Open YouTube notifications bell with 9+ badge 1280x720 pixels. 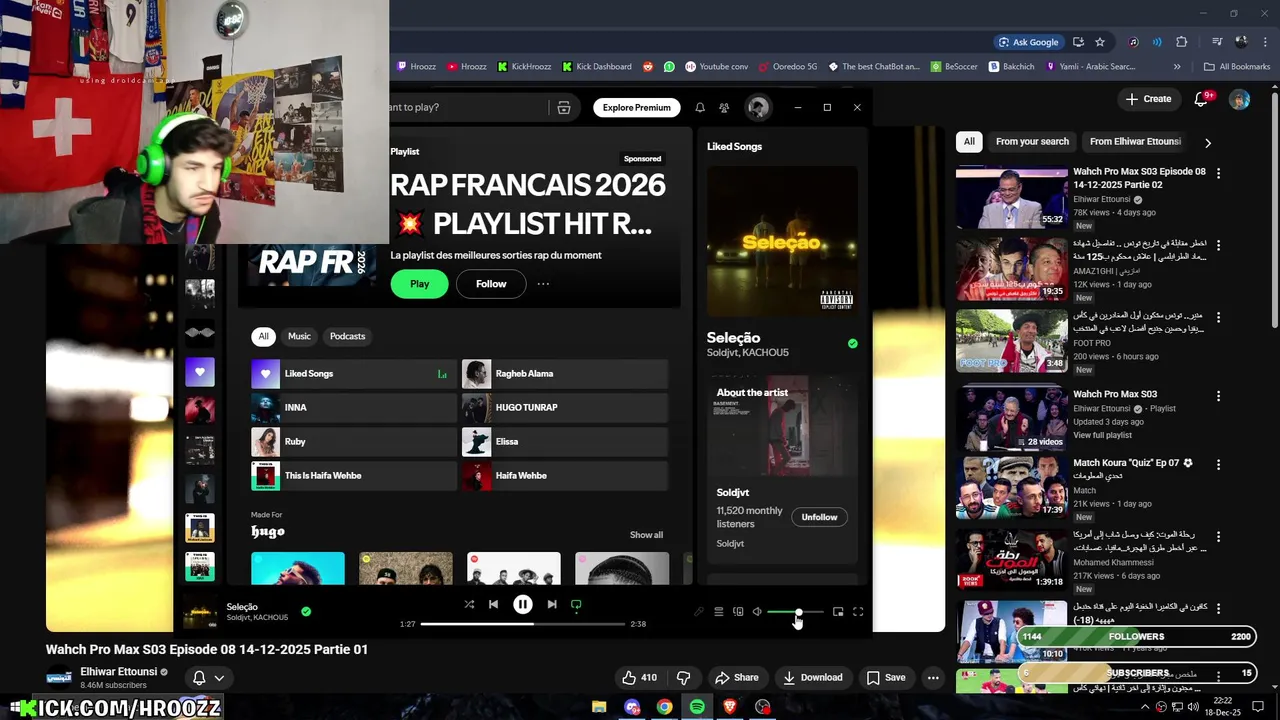pyautogui.click(x=1203, y=99)
